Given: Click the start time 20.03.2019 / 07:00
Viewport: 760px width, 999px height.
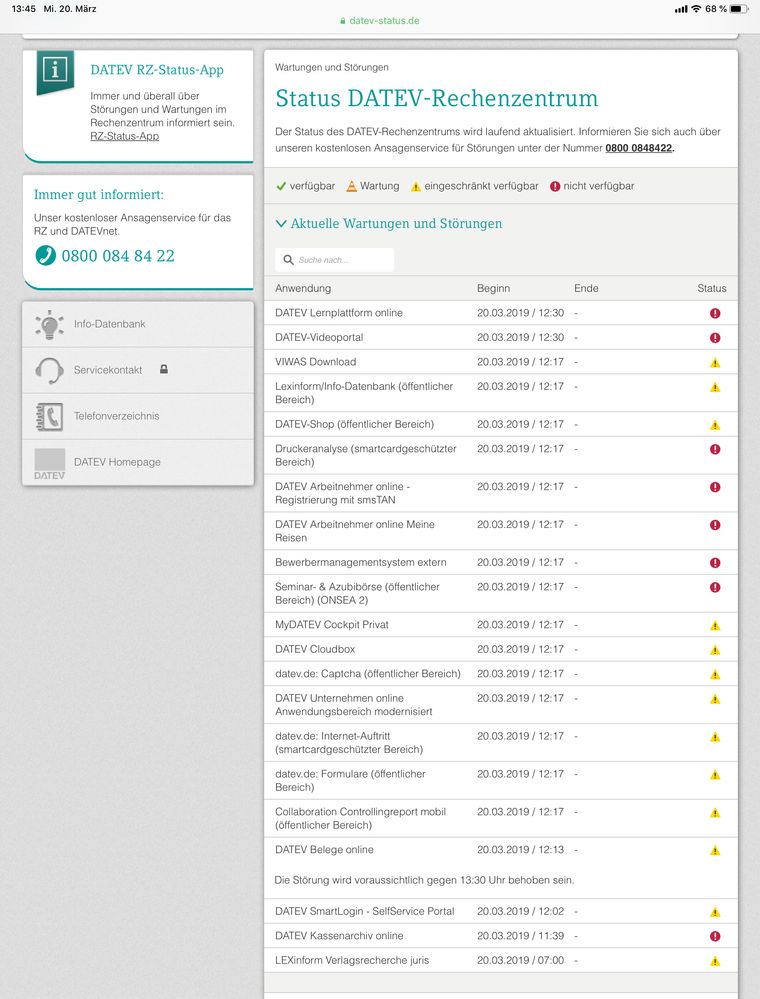Looking at the screenshot, I should pos(520,960).
